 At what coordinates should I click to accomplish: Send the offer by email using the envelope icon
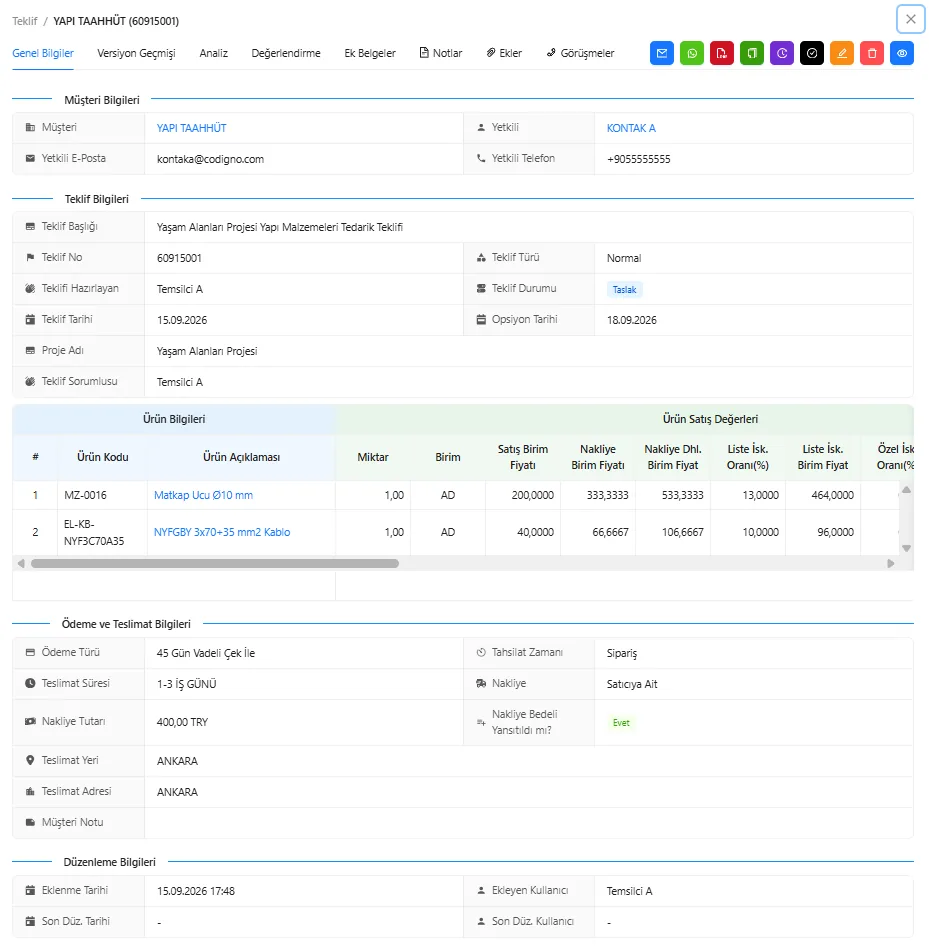click(x=662, y=53)
